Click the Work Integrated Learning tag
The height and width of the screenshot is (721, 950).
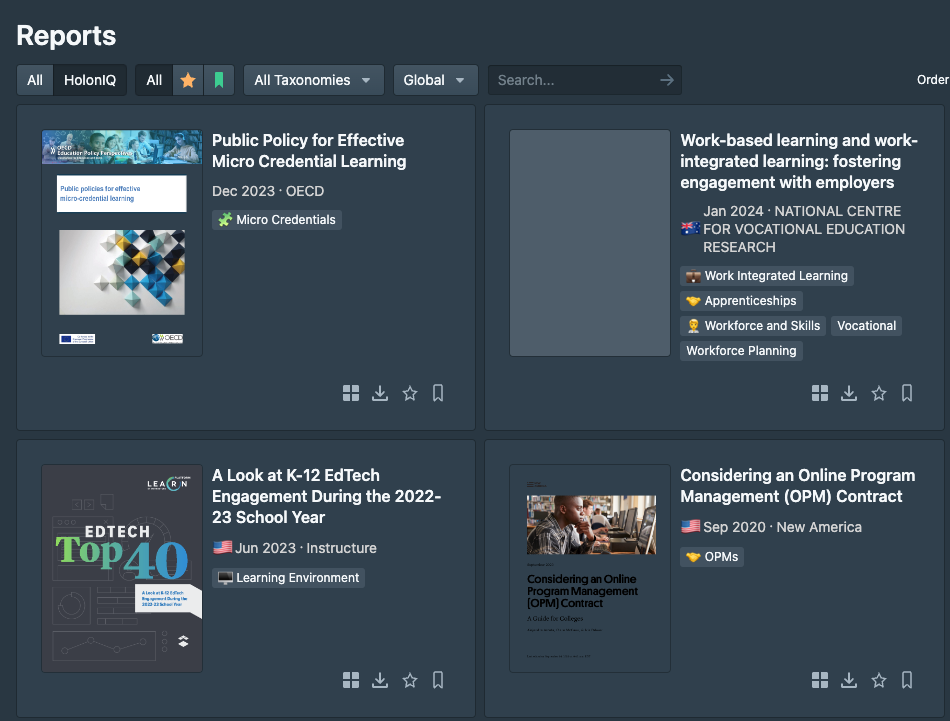pos(766,276)
